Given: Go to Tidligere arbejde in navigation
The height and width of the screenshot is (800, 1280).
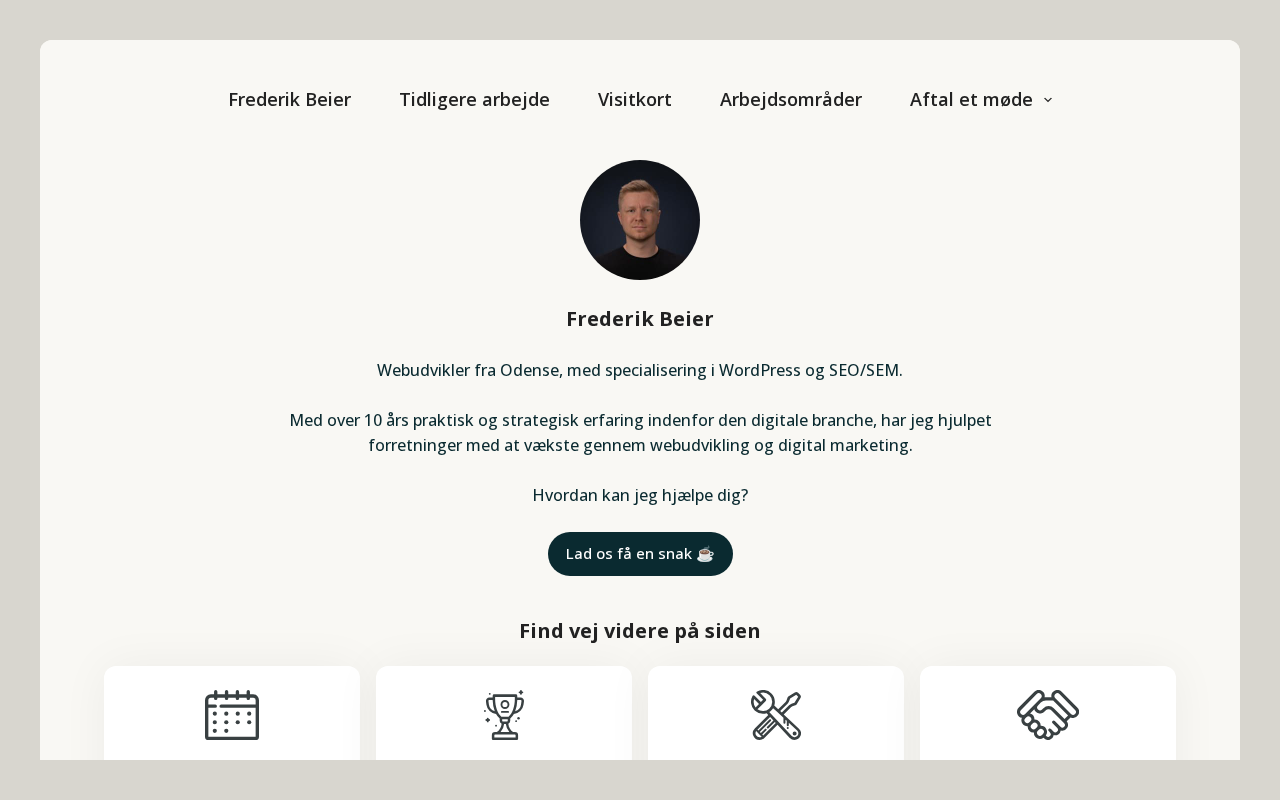Looking at the screenshot, I should (474, 100).
